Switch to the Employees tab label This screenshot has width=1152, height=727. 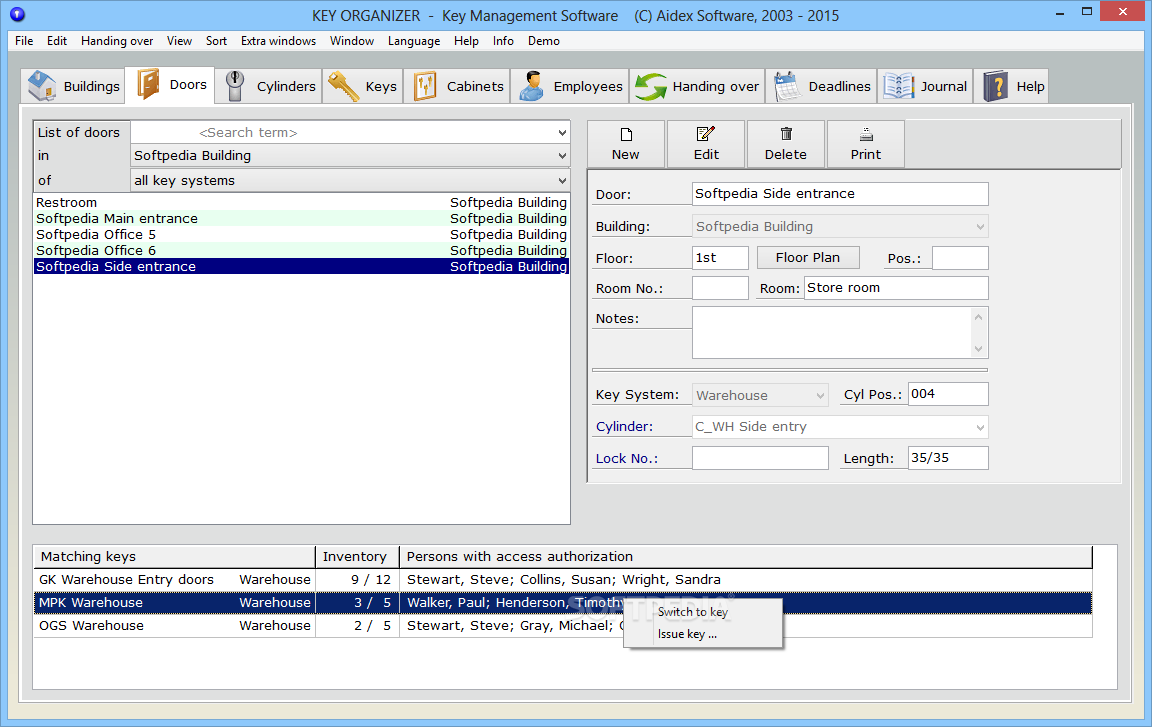coord(588,87)
